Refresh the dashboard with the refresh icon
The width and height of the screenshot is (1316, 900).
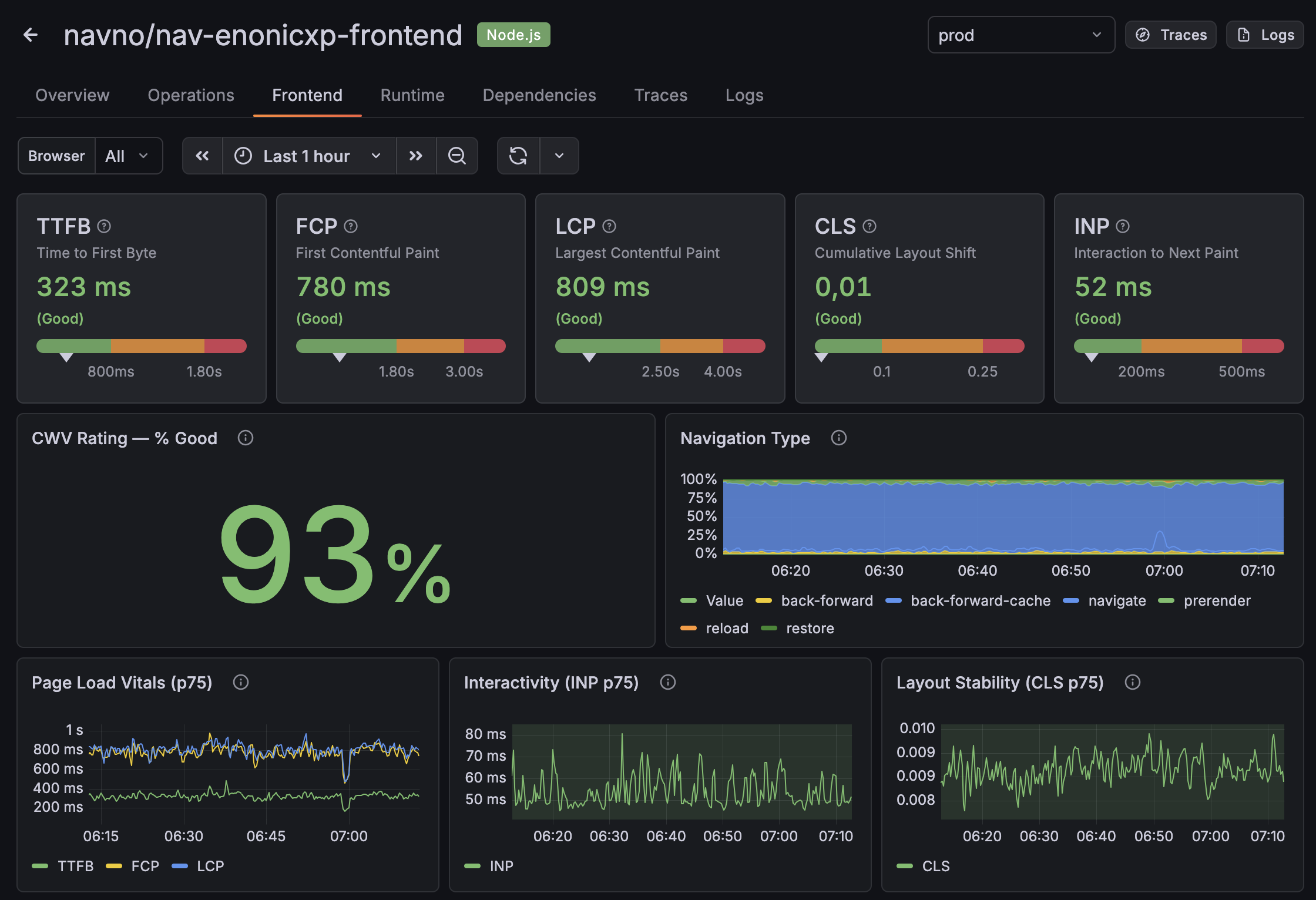[x=518, y=156]
